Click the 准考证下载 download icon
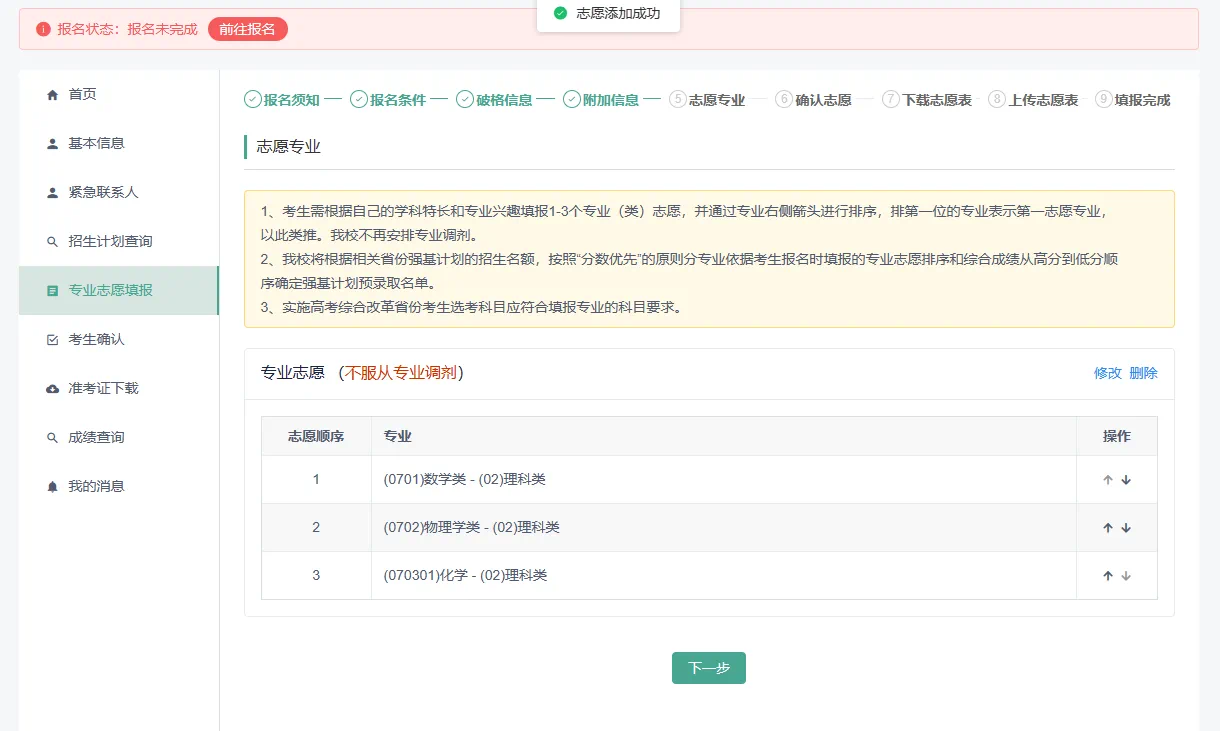1220x731 pixels. tap(51, 387)
